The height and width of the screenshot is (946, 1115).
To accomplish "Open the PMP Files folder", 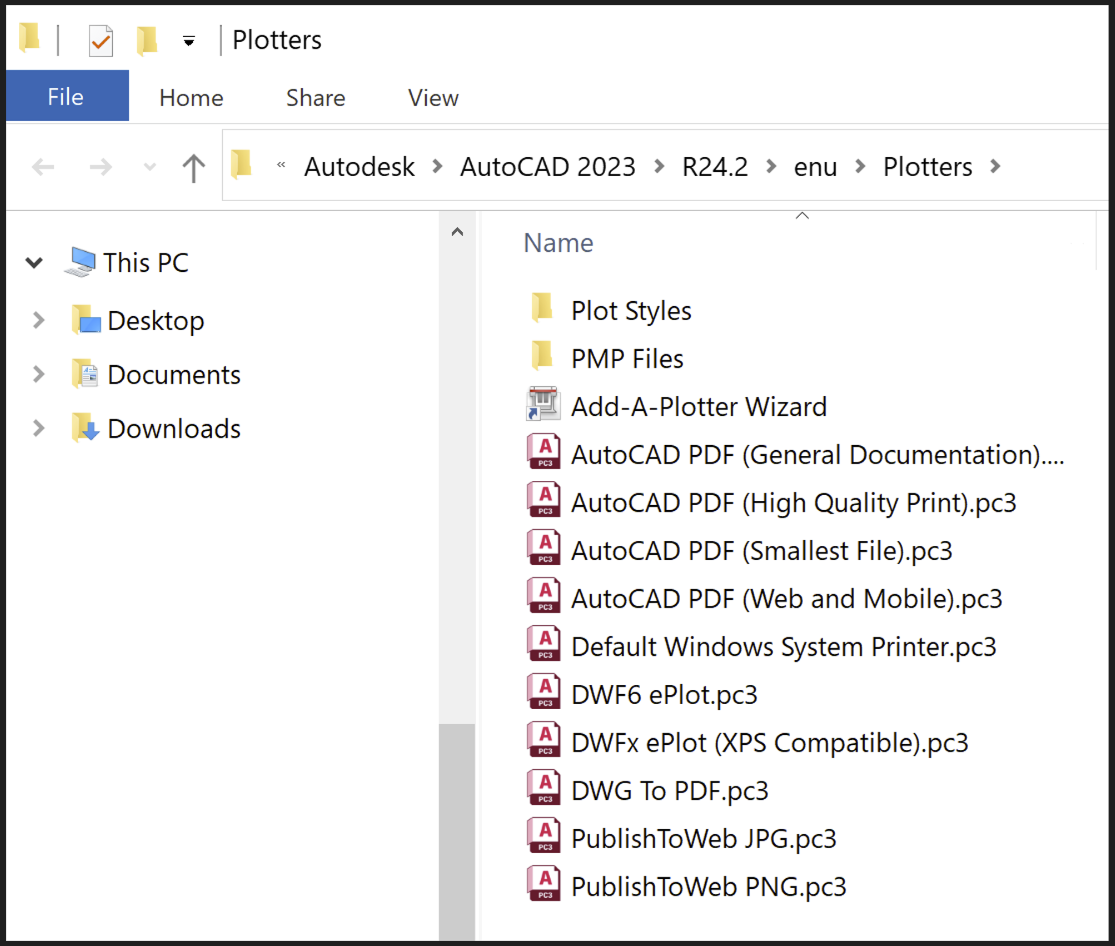I will click(x=626, y=358).
